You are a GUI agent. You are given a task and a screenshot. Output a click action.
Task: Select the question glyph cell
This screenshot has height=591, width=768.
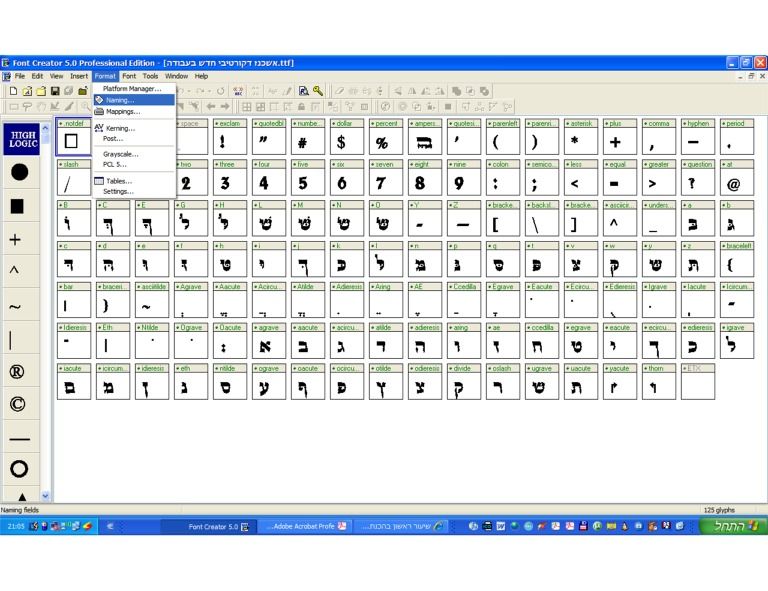pos(698,178)
